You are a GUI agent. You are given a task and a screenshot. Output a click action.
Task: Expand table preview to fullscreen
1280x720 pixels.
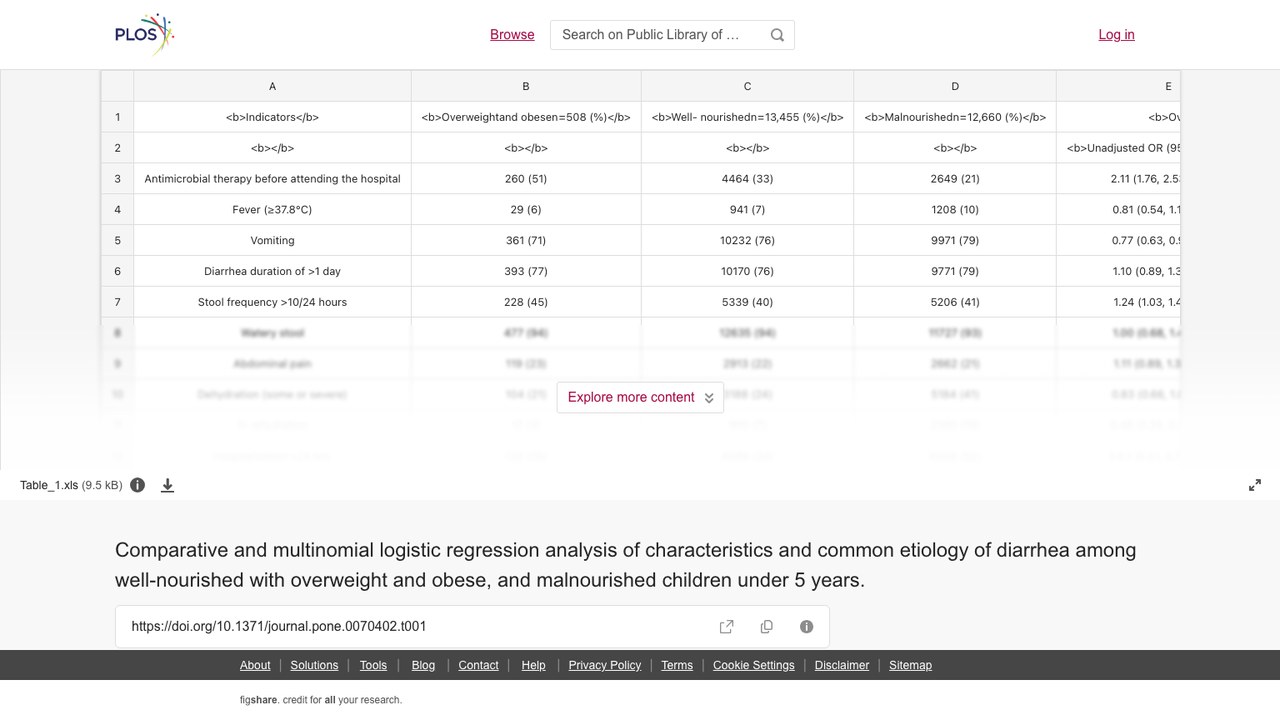pos(1255,485)
